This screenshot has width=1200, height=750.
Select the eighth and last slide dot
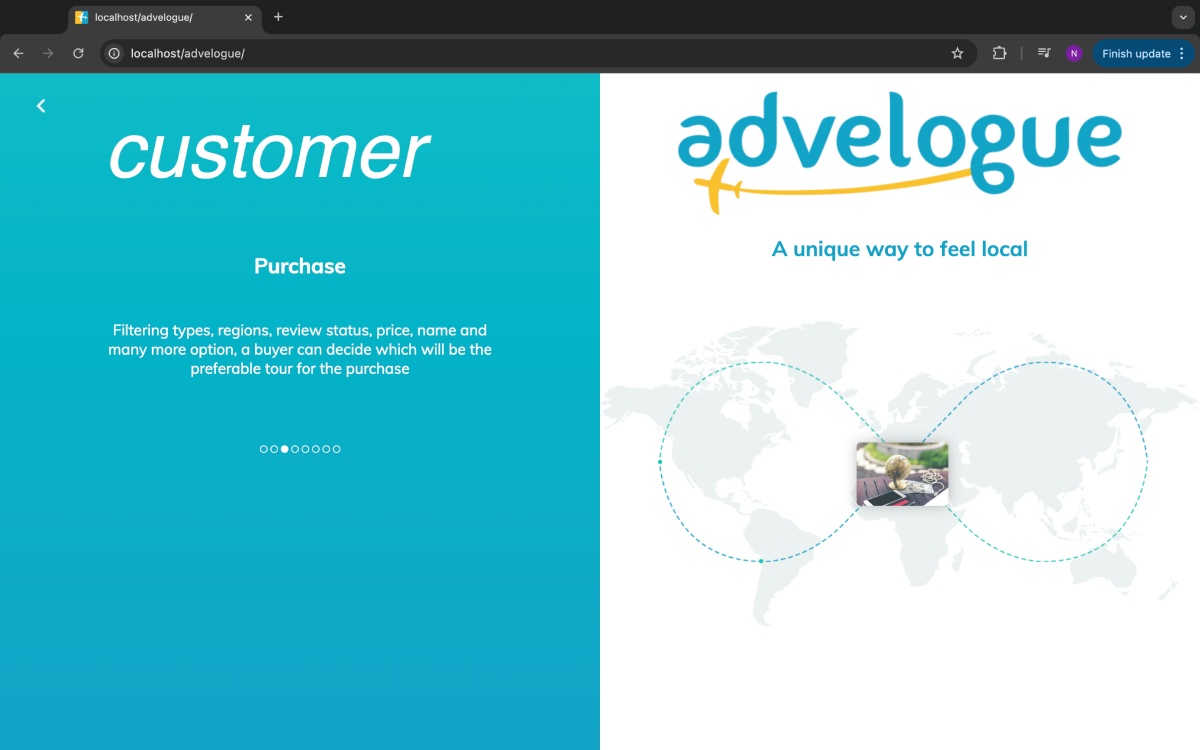pyautogui.click(x=337, y=449)
